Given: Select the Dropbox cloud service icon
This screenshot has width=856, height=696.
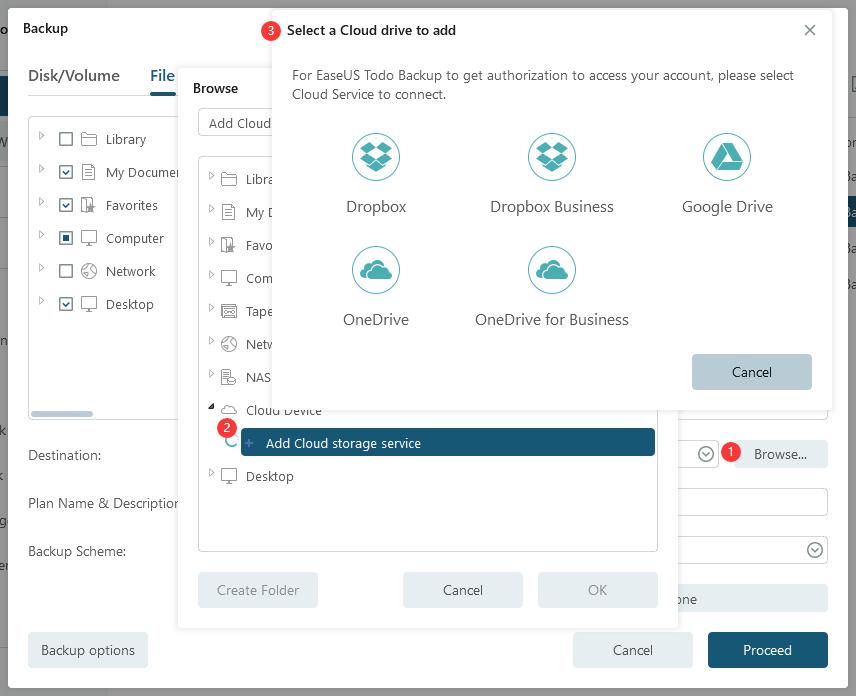Looking at the screenshot, I should pos(376,157).
